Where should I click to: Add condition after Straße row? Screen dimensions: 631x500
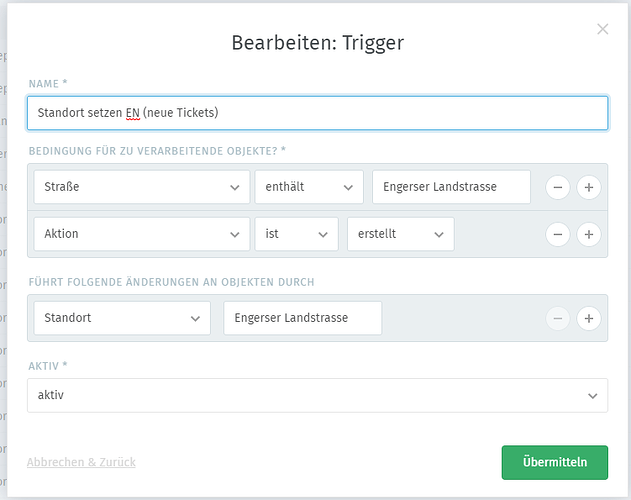pyautogui.click(x=589, y=187)
